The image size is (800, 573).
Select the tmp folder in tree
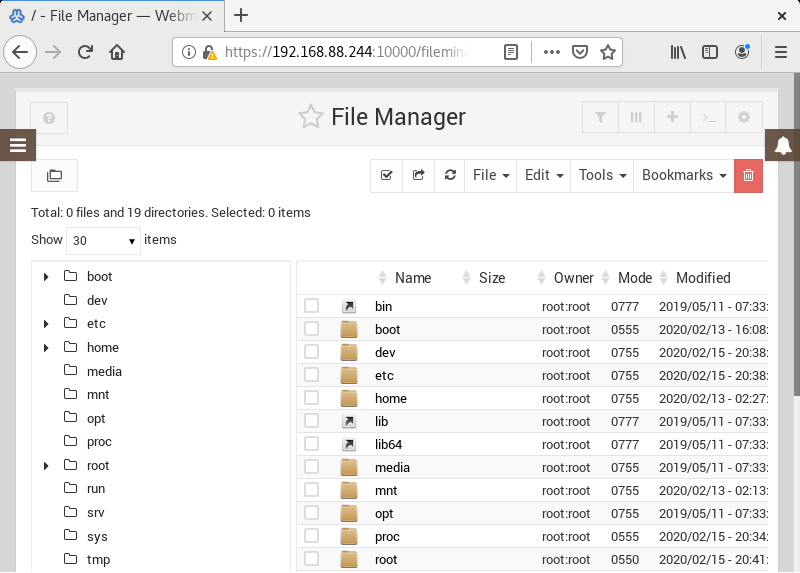(98, 559)
